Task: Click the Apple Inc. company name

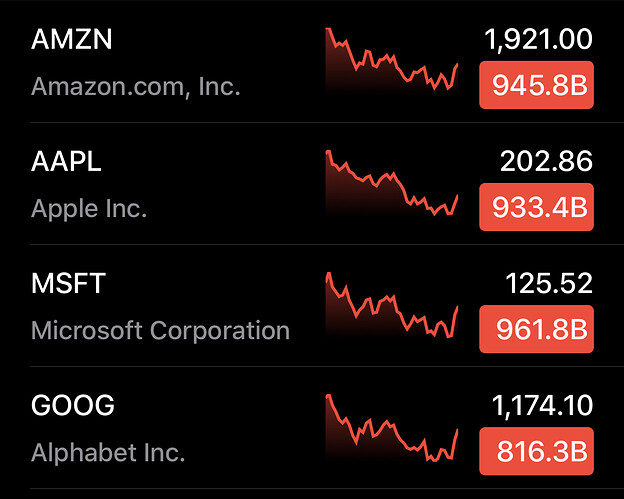Action: pyautogui.click(x=89, y=209)
